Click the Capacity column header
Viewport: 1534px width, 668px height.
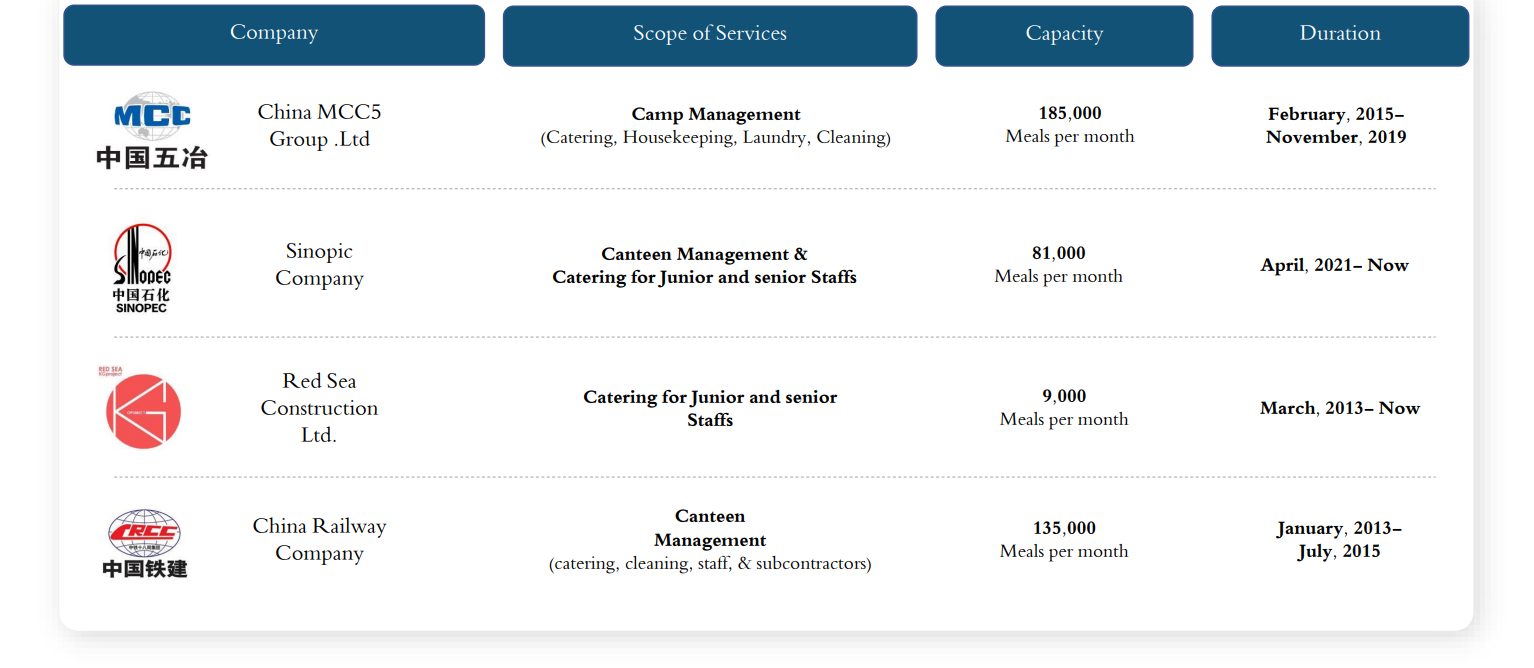click(x=1064, y=36)
